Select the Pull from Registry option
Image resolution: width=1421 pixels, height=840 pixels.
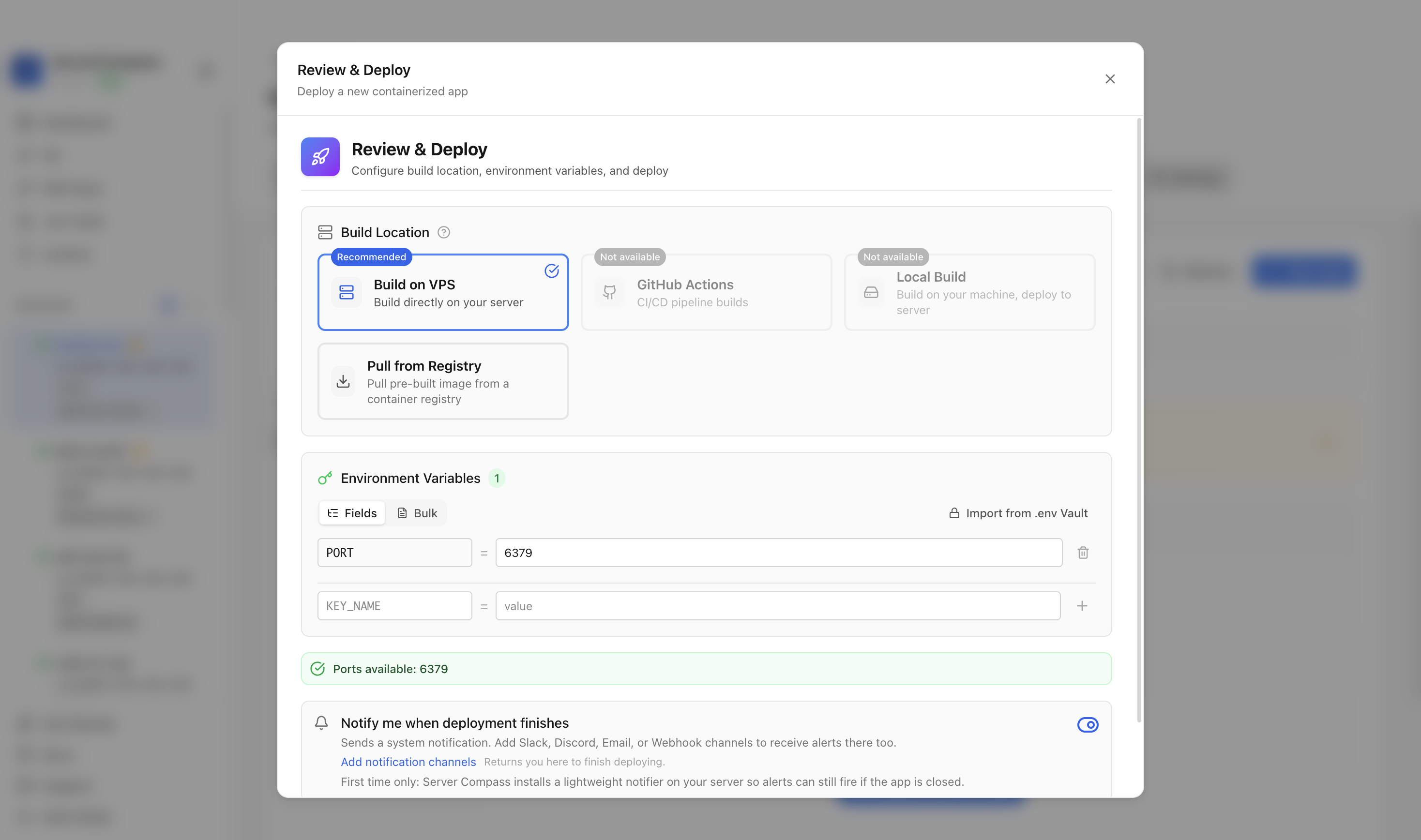click(x=443, y=381)
